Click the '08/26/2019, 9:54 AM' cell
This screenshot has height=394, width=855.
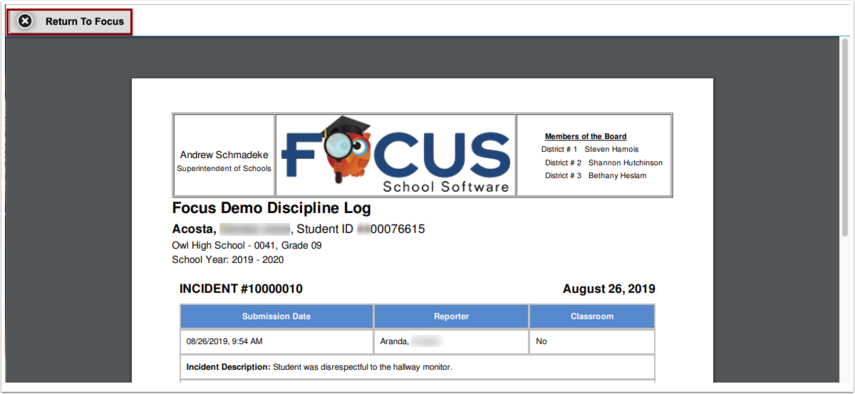pos(276,342)
